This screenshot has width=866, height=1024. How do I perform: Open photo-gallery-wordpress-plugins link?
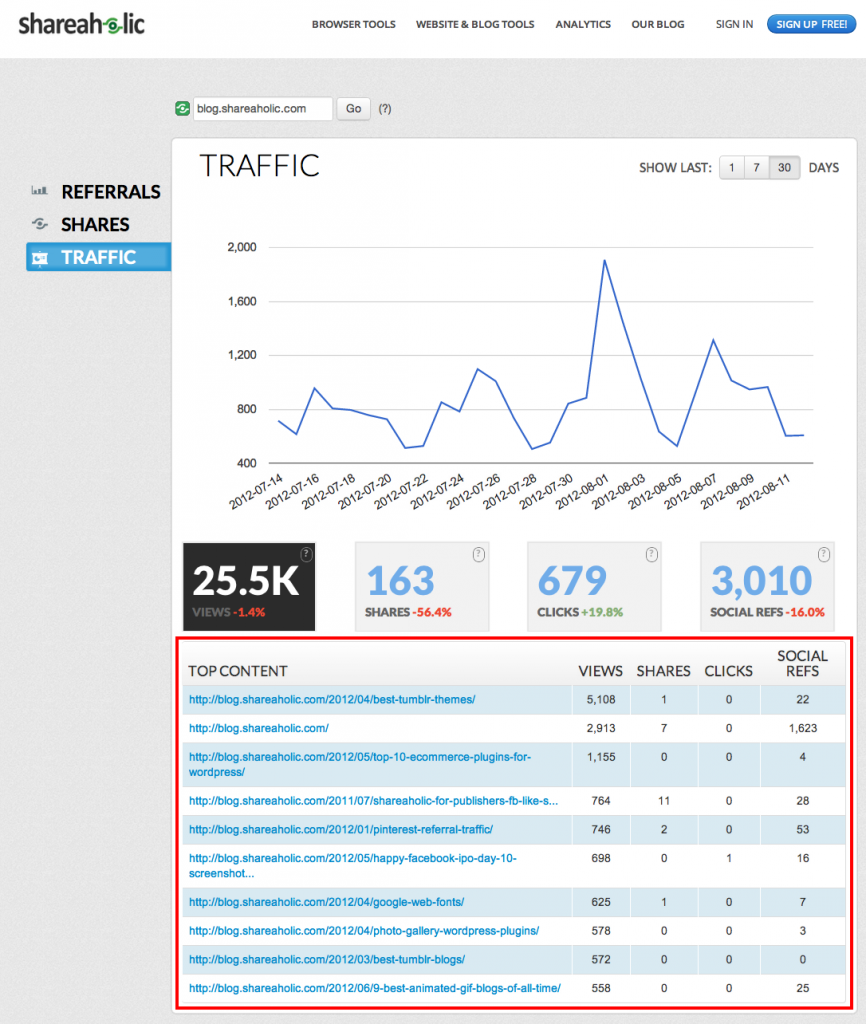click(364, 931)
